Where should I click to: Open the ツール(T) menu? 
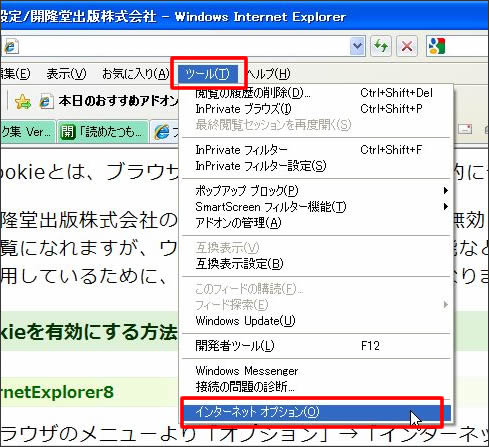click(208, 74)
